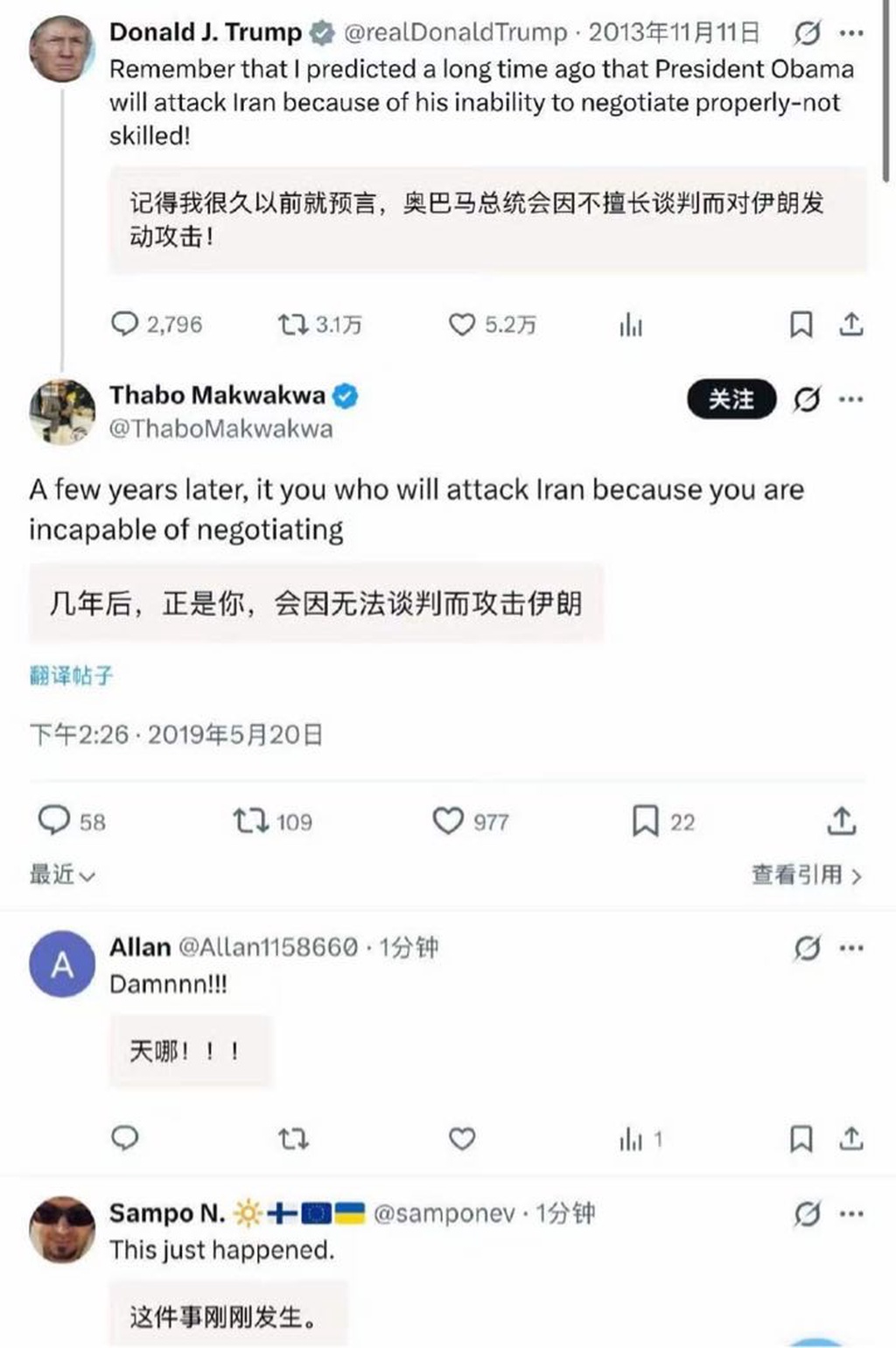Open the @sasmponev profile handle link

click(444, 1213)
